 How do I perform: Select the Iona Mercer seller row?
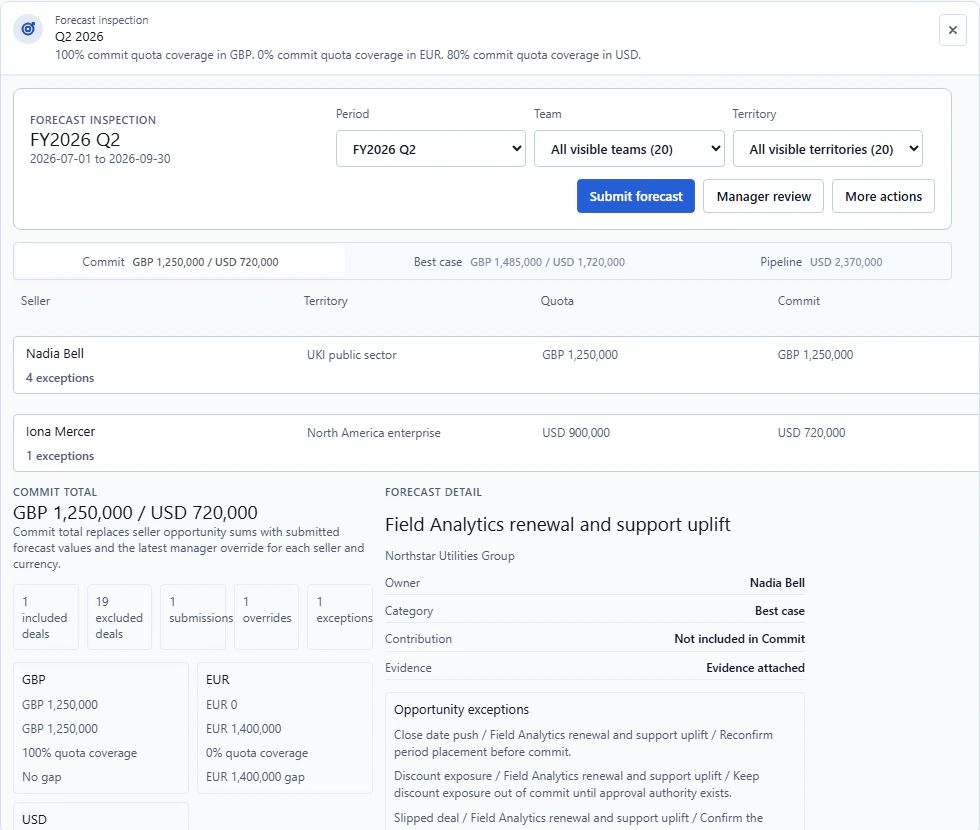pyautogui.click(x=496, y=443)
